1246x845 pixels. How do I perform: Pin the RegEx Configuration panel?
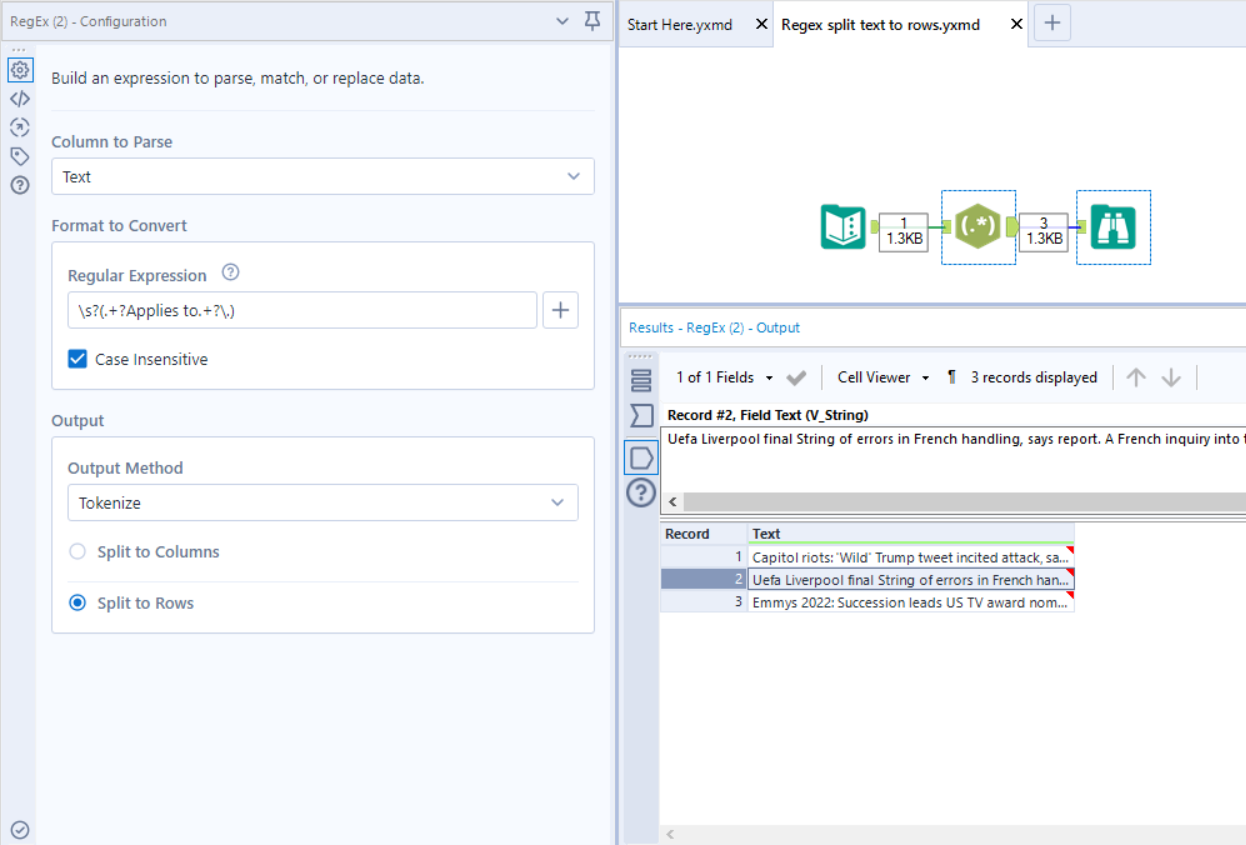click(x=592, y=20)
